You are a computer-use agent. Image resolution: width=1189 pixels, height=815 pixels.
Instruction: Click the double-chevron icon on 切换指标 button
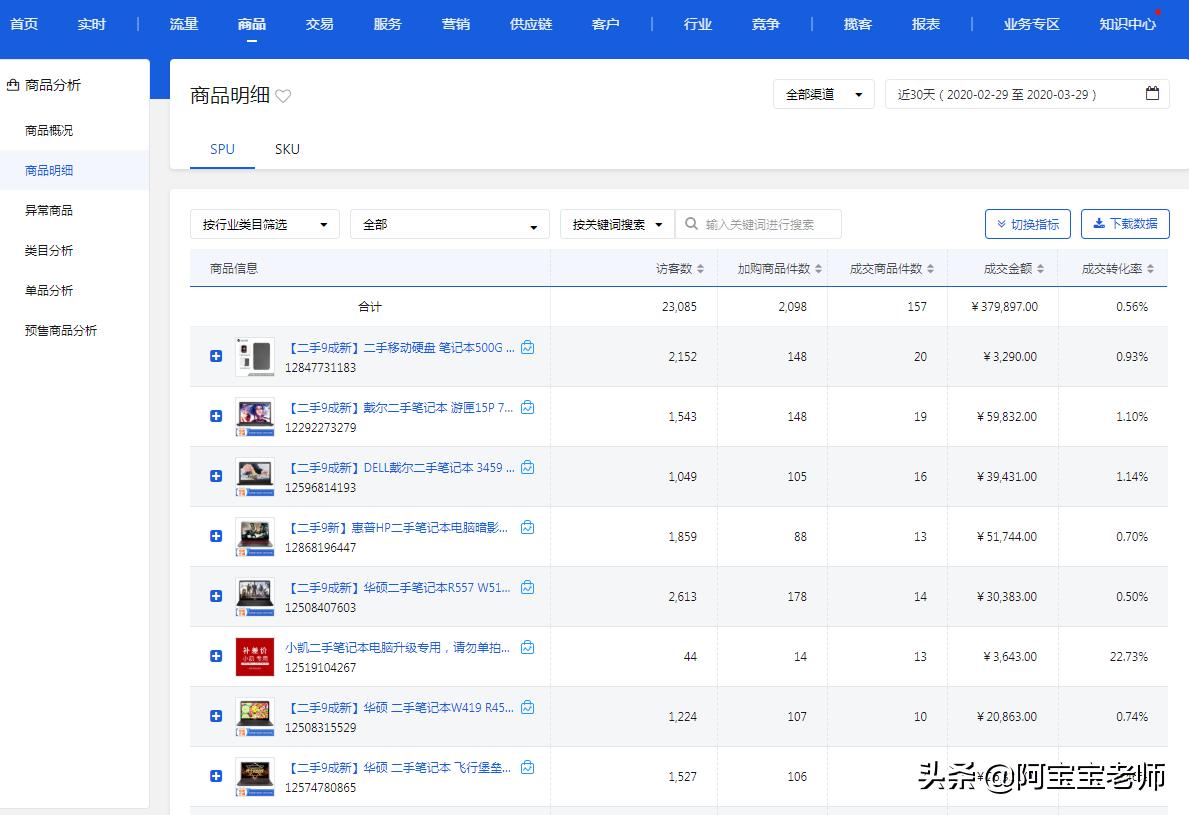[1000, 223]
